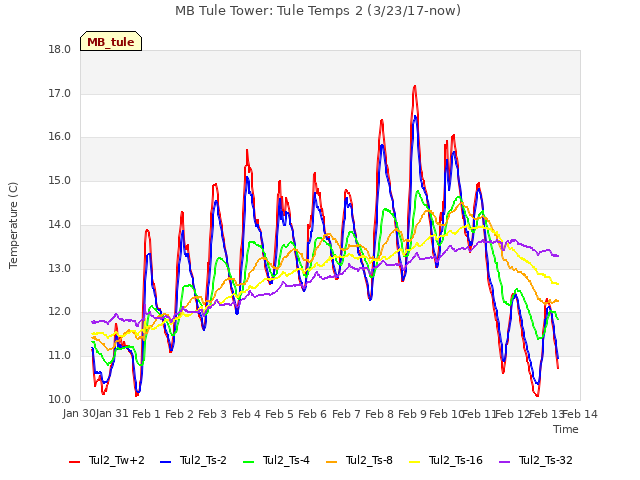Click the 11.0 y-axis tick label

[60, 356]
